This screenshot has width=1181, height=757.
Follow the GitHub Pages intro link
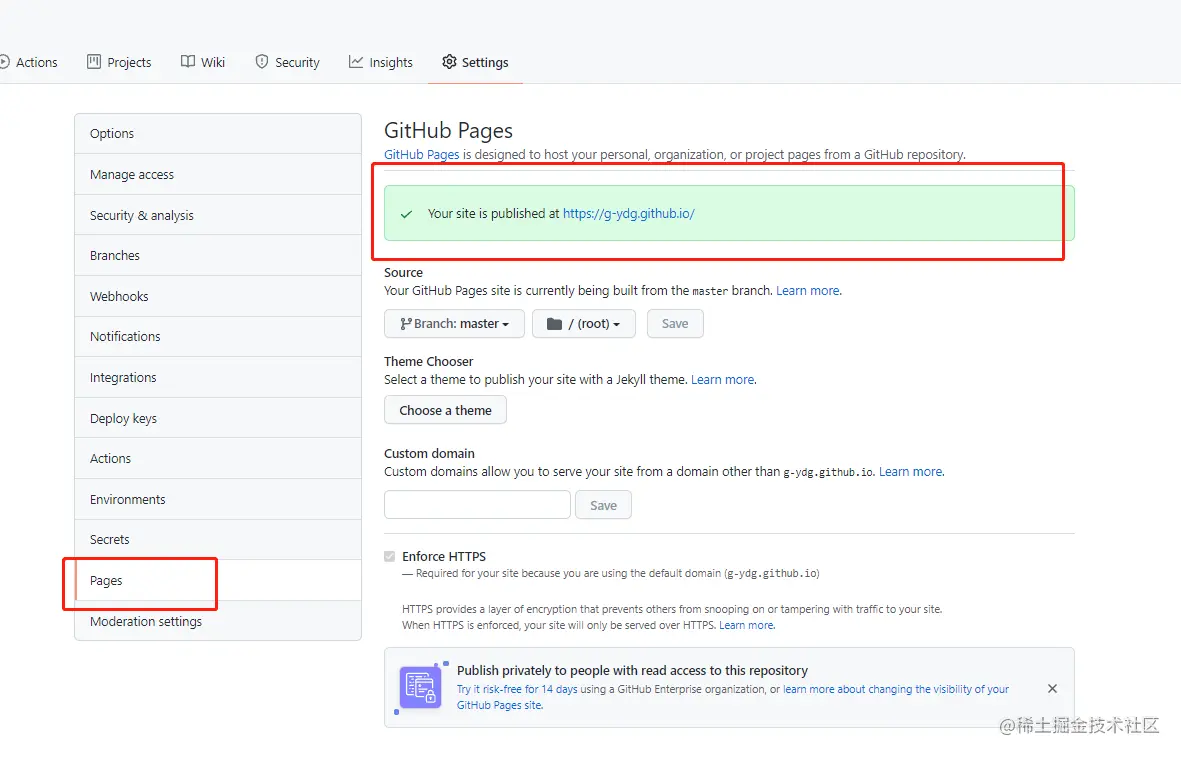coord(421,154)
